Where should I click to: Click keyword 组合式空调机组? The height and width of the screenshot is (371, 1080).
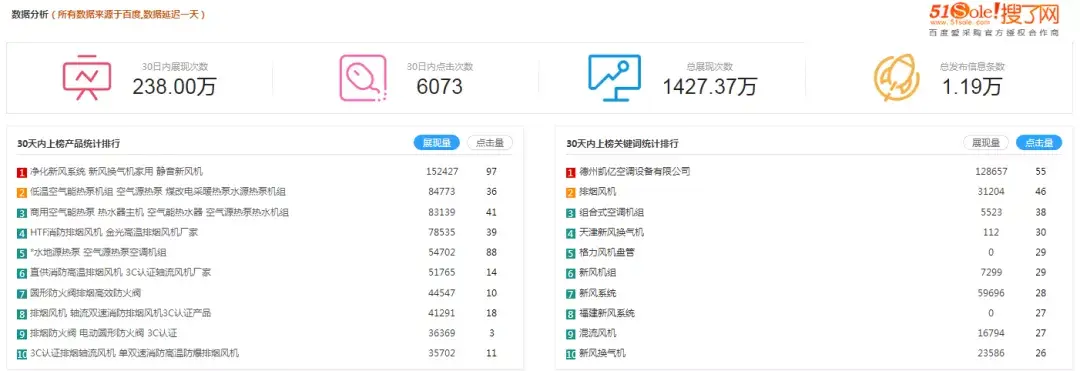tap(612, 213)
